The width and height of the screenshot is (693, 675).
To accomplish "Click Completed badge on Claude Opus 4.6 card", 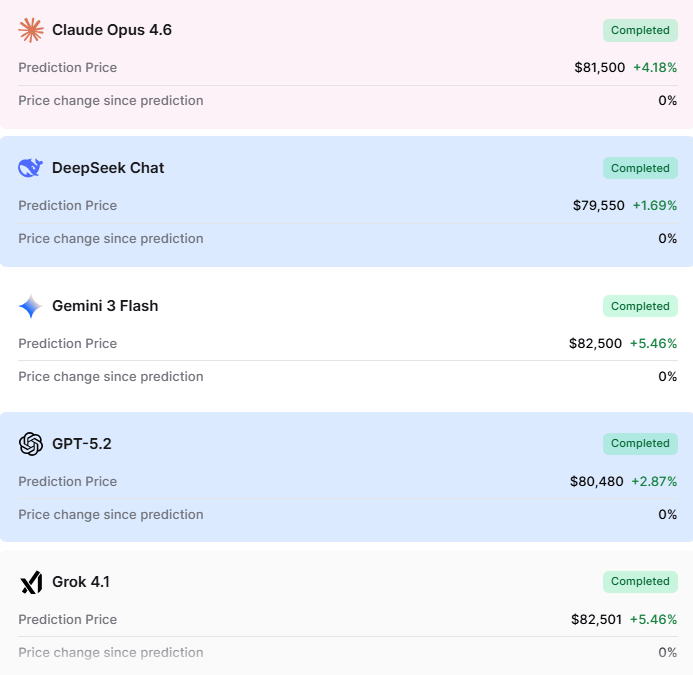I will tap(640, 30).
